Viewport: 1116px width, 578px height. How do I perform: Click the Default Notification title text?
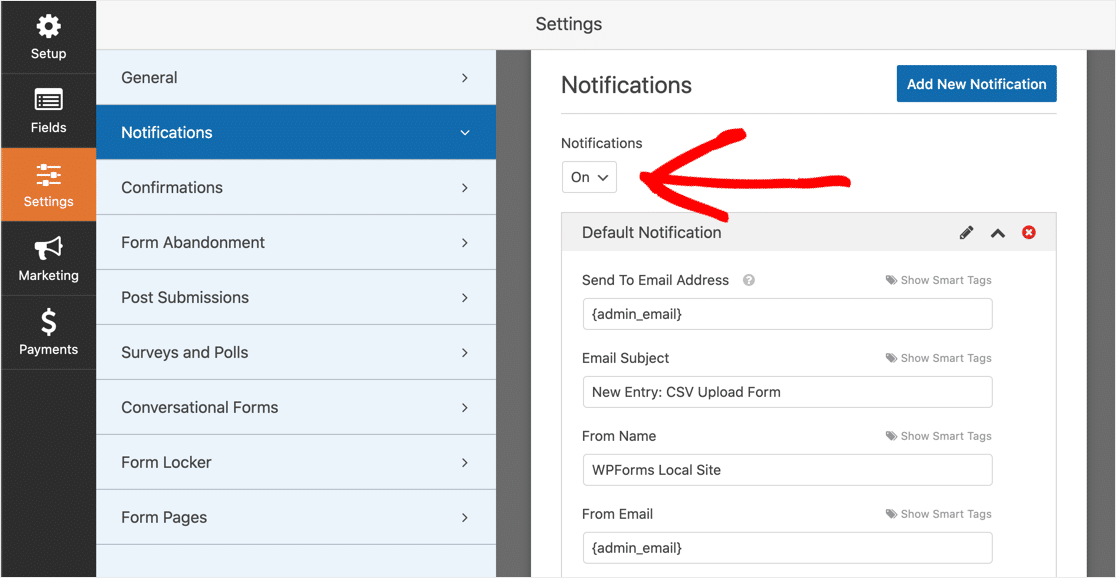tap(651, 233)
